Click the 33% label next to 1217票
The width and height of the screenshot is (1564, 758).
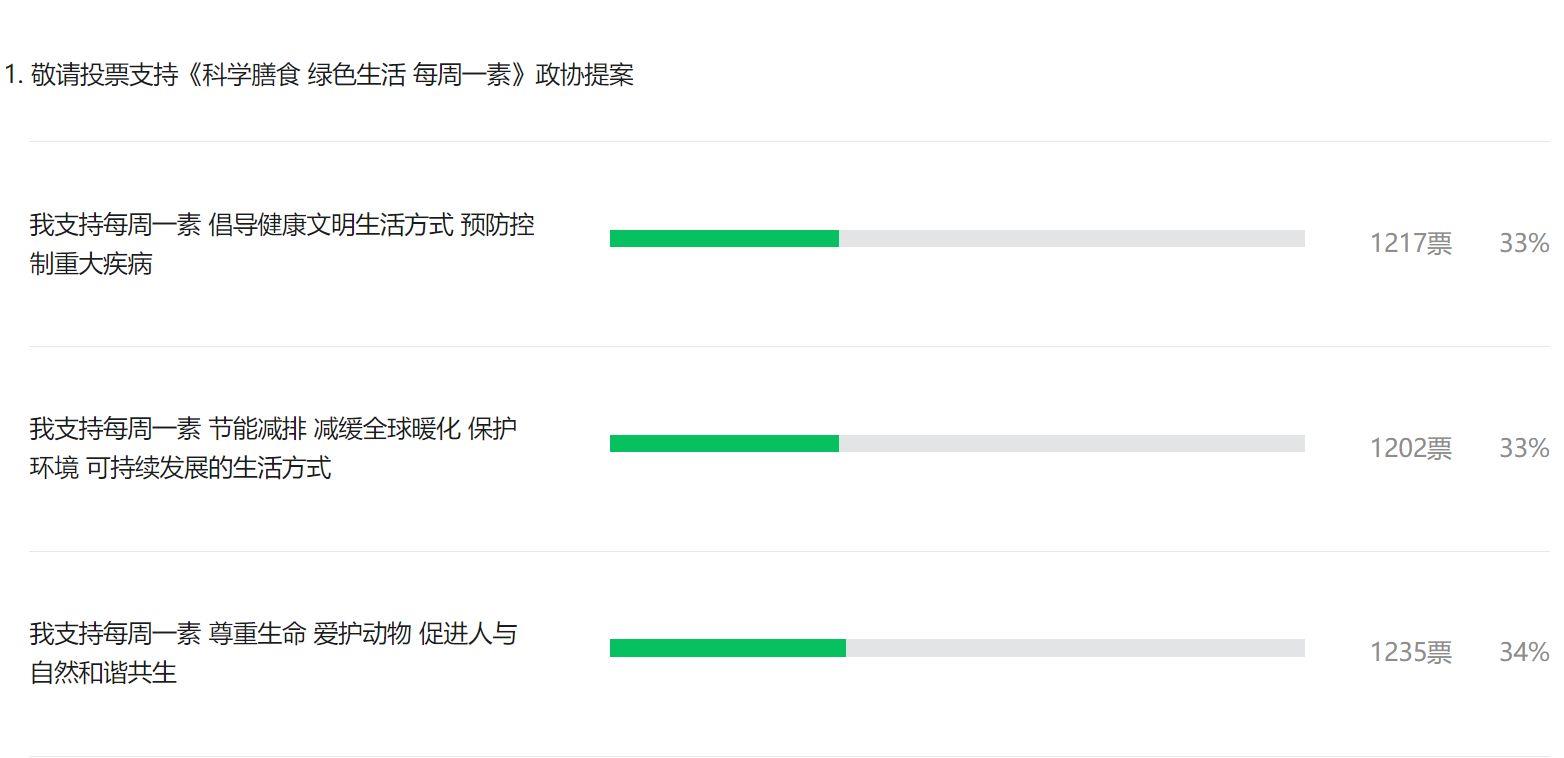(x=1524, y=243)
